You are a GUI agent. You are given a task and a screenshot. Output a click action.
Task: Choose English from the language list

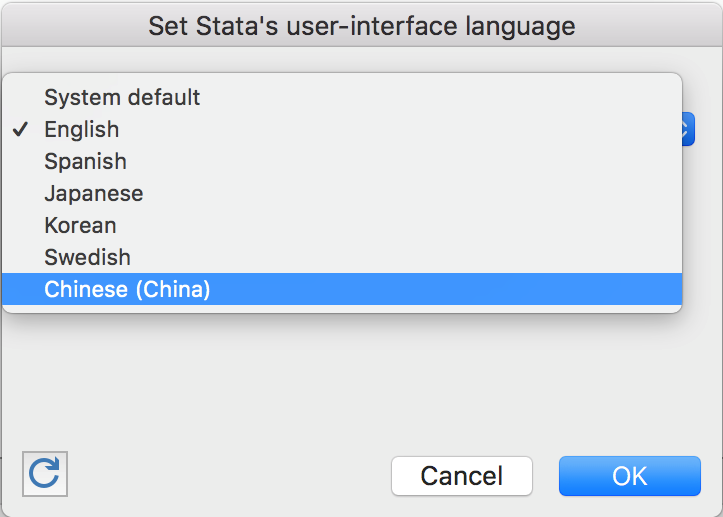(x=82, y=130)
